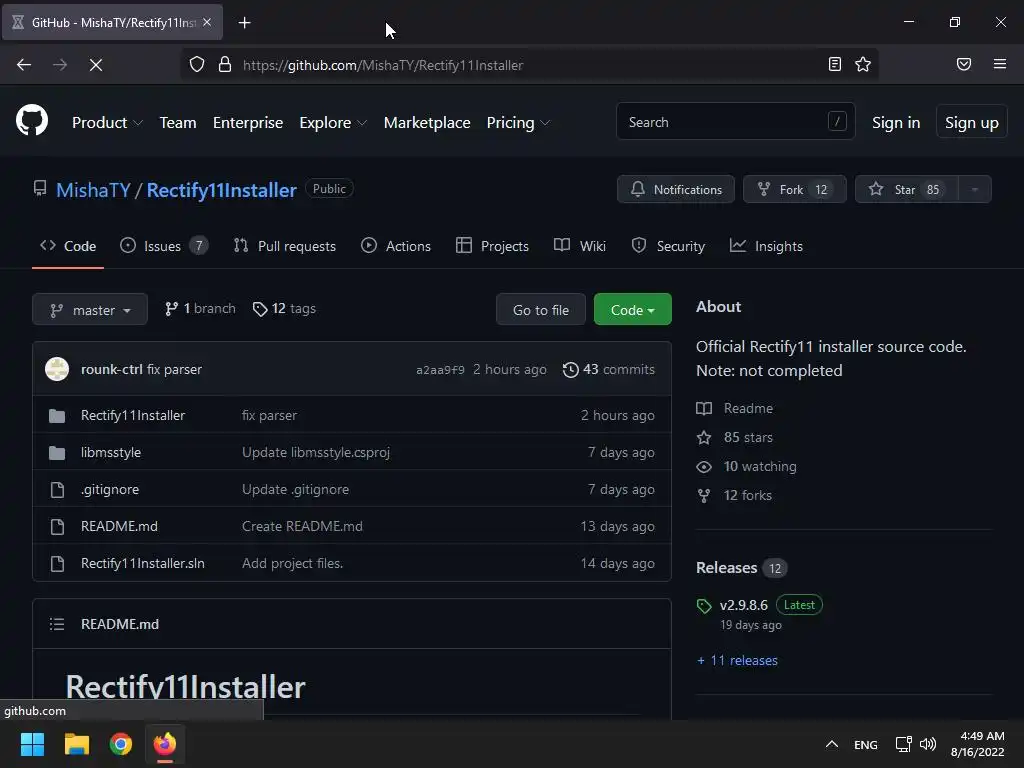
Task: Click the URL address bar
Action: coord(529,65)
